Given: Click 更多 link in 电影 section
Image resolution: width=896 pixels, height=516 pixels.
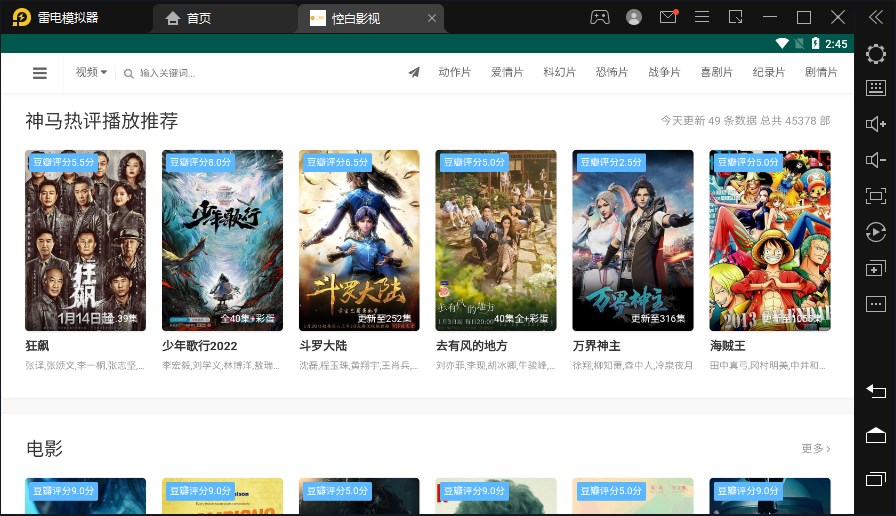Looking at the screenshot, I should [815, 449].
